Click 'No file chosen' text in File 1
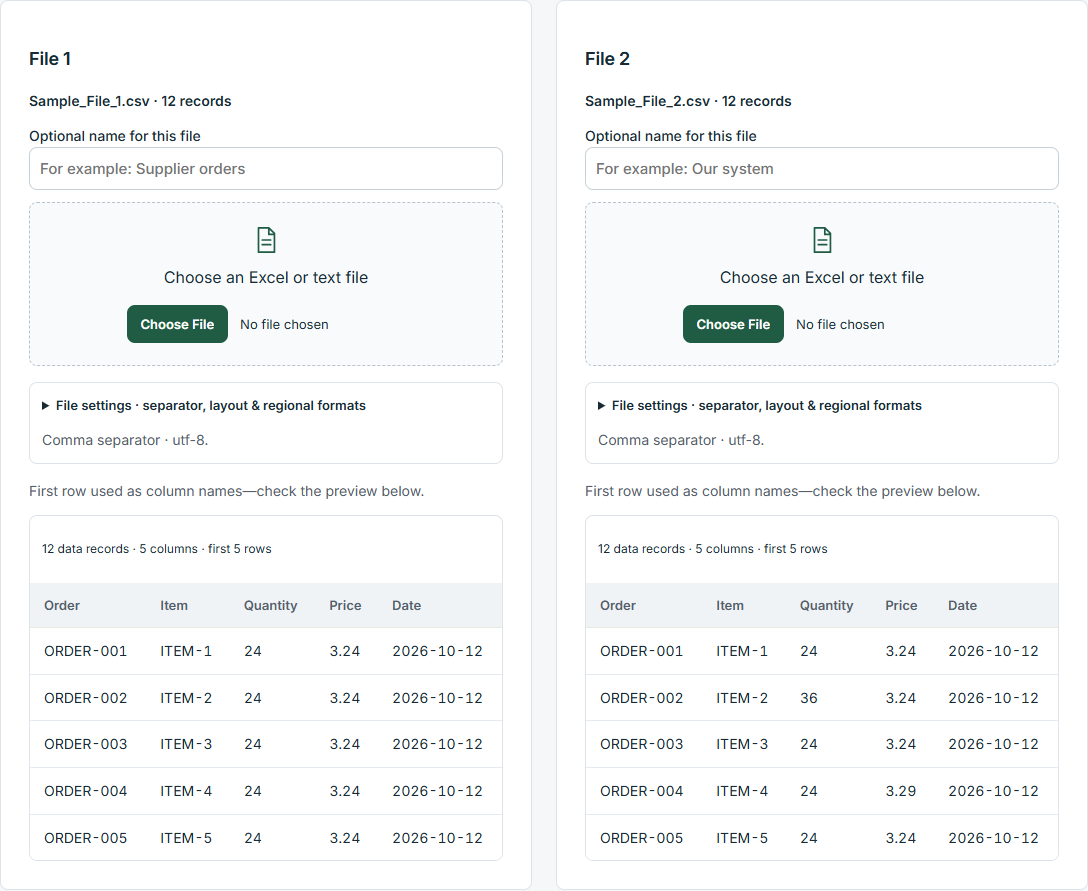The image size is (1088, 891). tap(284, 324)
